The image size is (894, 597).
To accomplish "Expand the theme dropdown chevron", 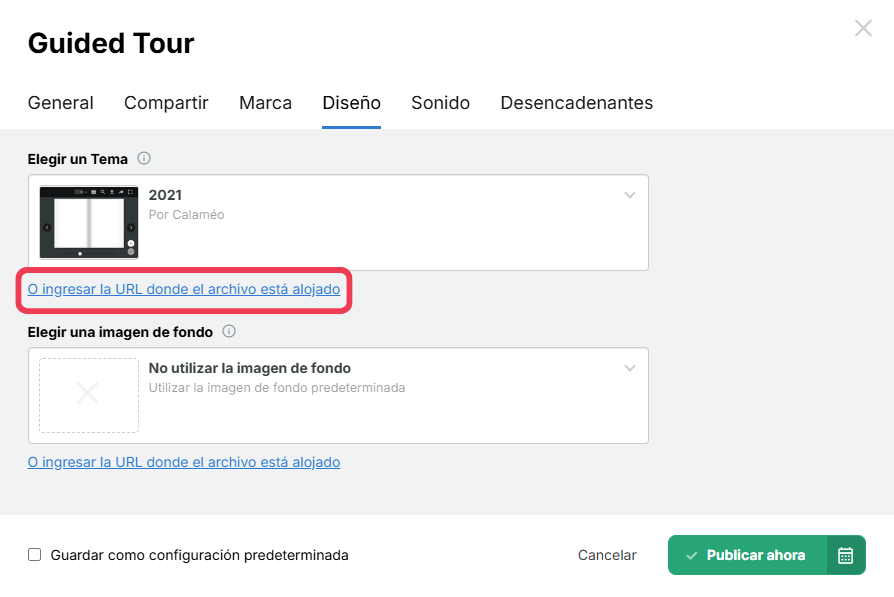I will click(629, 195).
